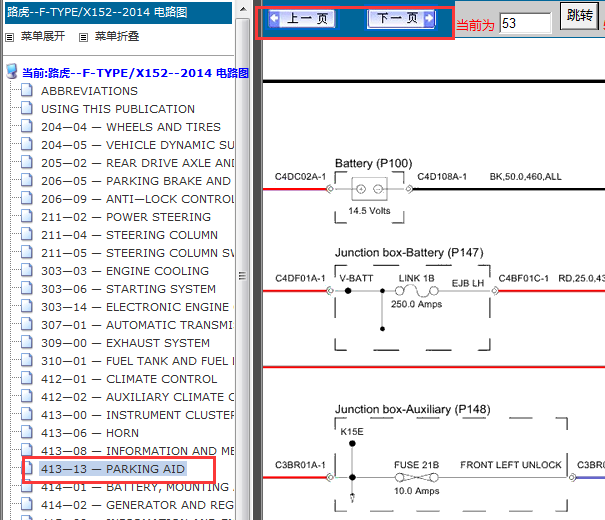605x520 pixels.
Task: Select 204-04 WHEELS AND TIRES
Action: tap(131, 127)
